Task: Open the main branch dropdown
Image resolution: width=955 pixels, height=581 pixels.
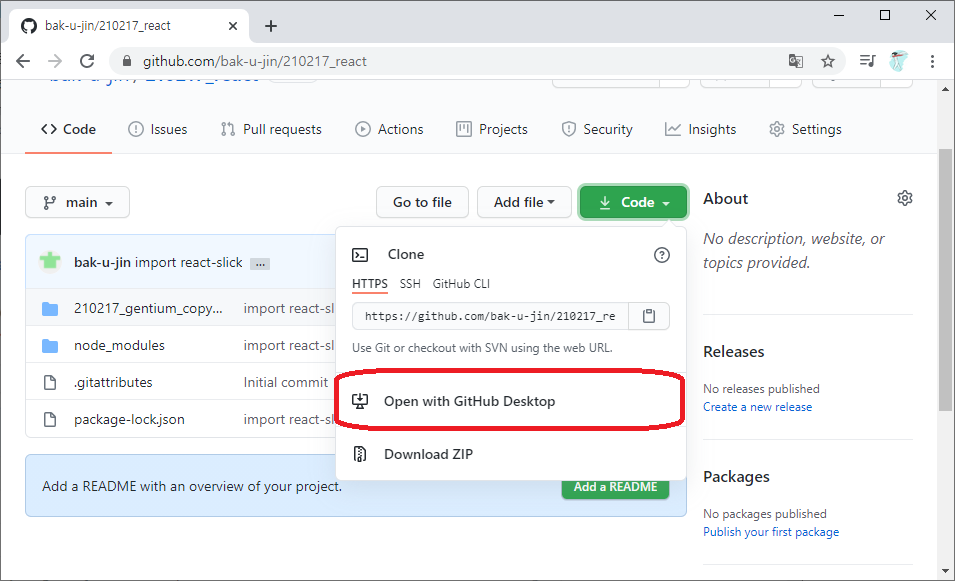Action: point(77,202)
